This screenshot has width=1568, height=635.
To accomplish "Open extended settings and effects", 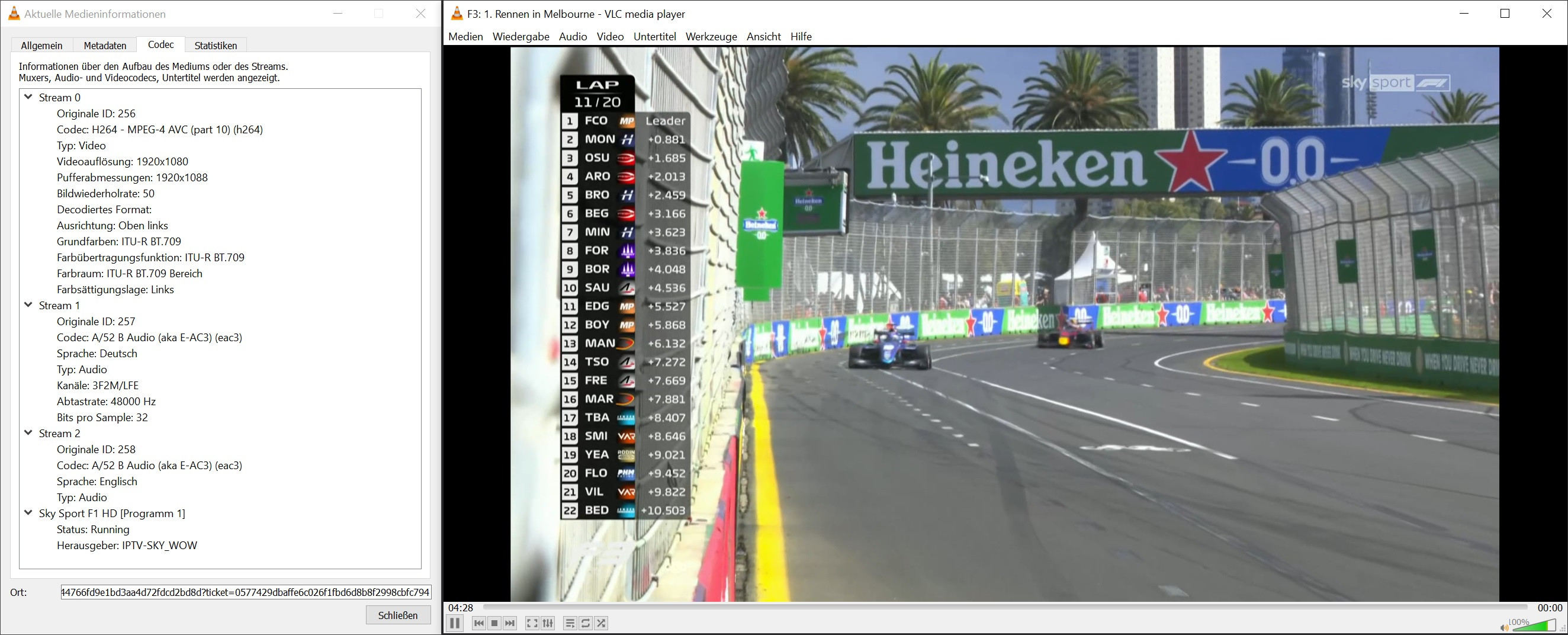I will (x=548, y=623).
